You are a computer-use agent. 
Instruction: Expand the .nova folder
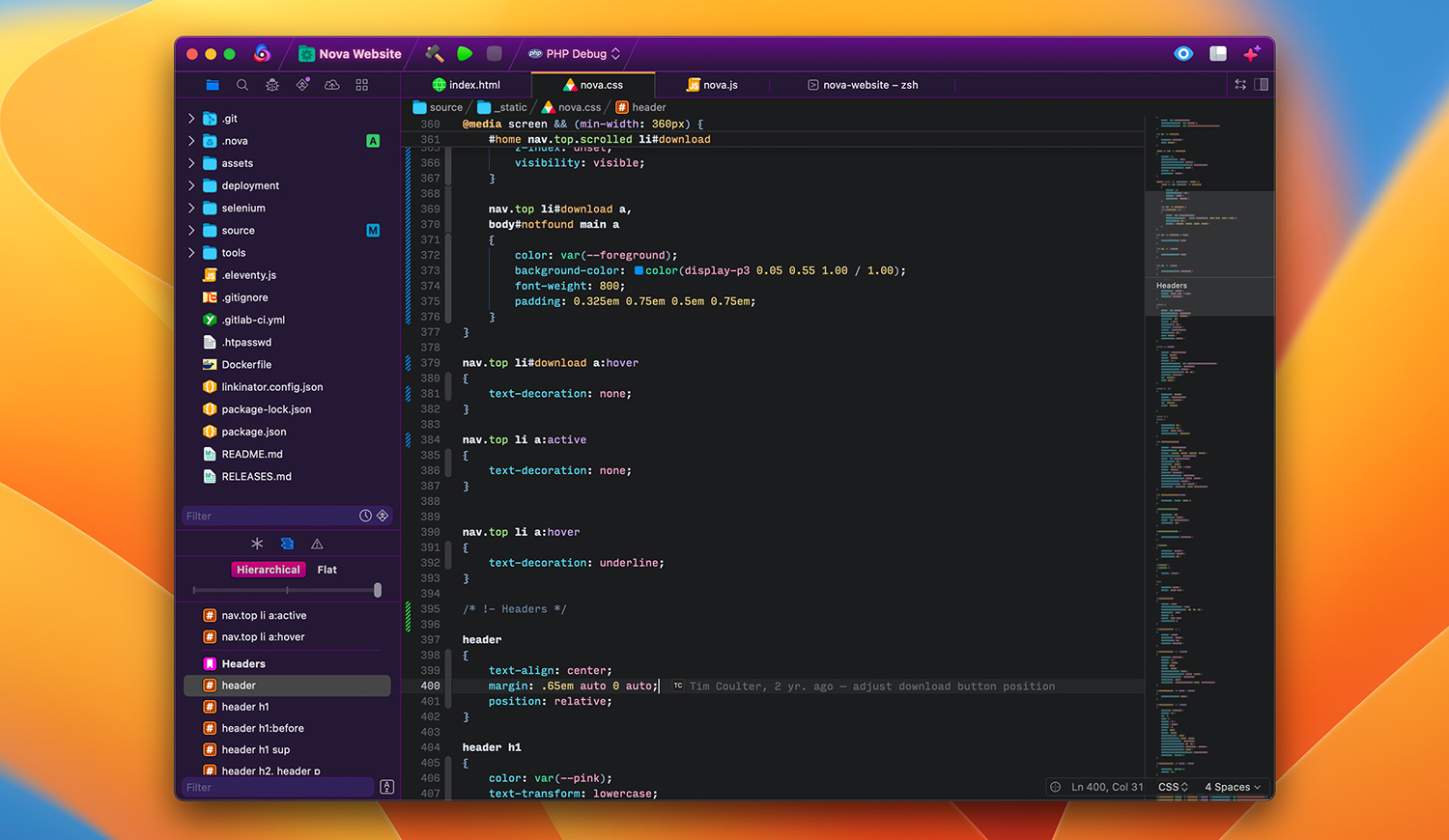click(x=191, y=141)
